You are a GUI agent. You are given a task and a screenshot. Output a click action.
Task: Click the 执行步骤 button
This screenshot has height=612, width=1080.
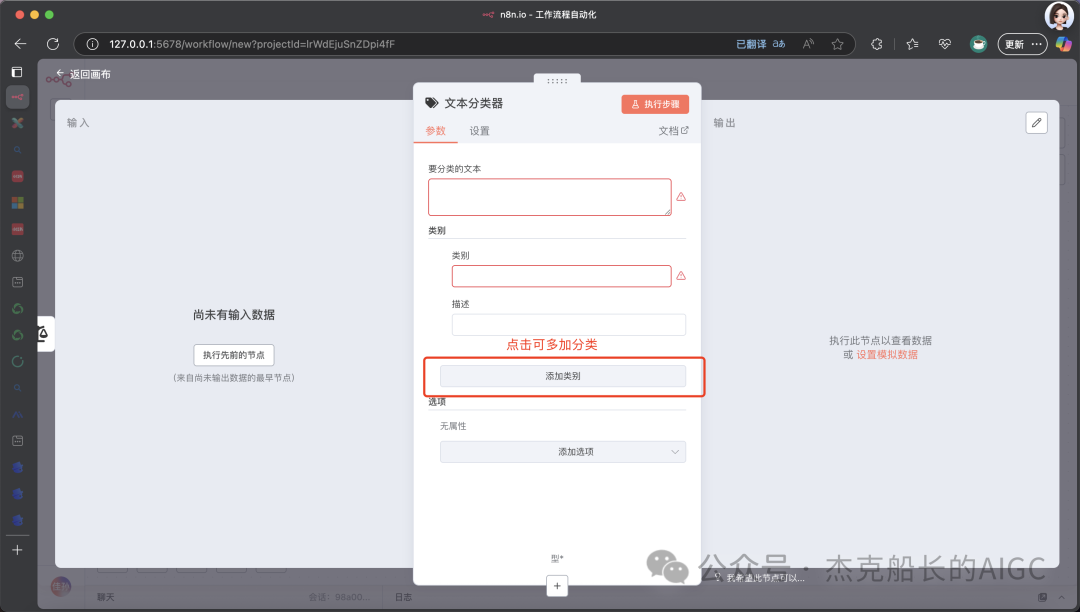655,104
